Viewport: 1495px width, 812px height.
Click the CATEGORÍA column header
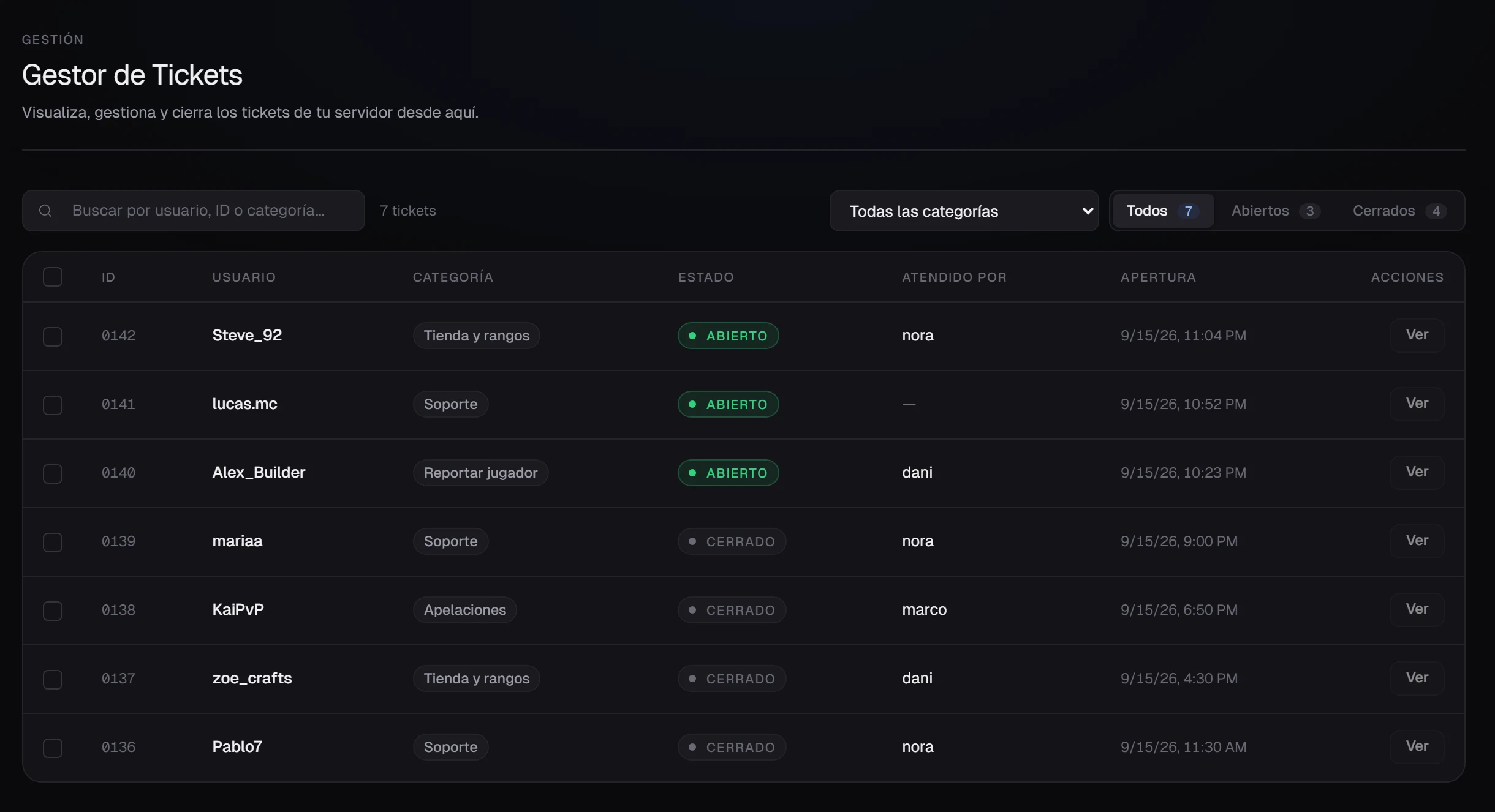(x=453, y=277)
